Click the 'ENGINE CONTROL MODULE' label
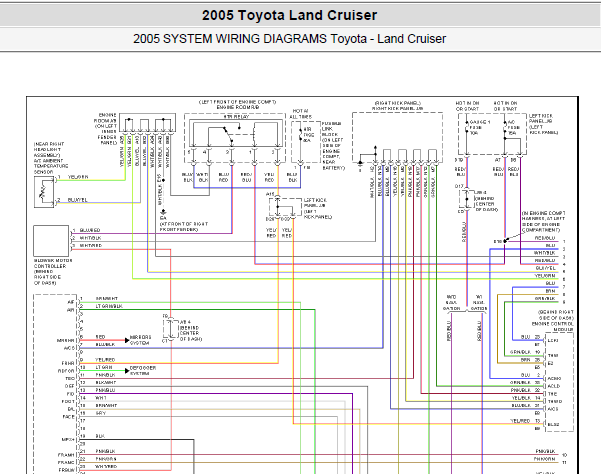Screen dimensions: 601x474 coord(553,326)
